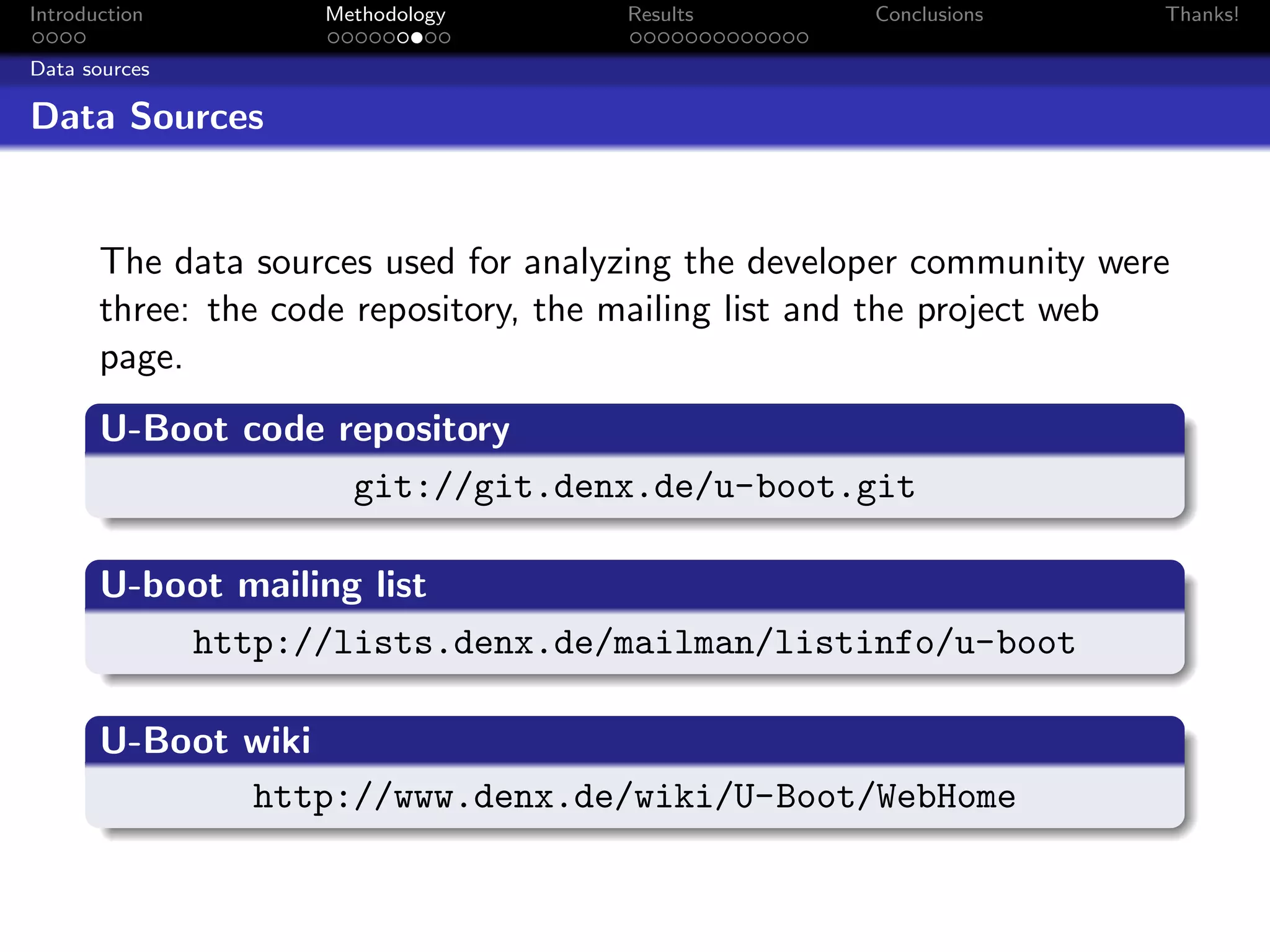Click the paragraph about data sources used
The width and height of the screenshot is (1270, 952).
(634, 309)
